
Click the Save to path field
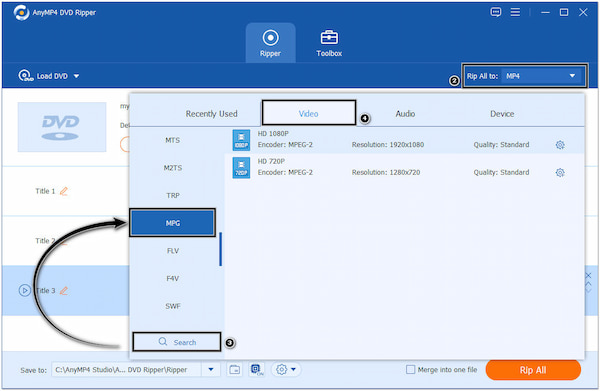(x=126, y=370)
